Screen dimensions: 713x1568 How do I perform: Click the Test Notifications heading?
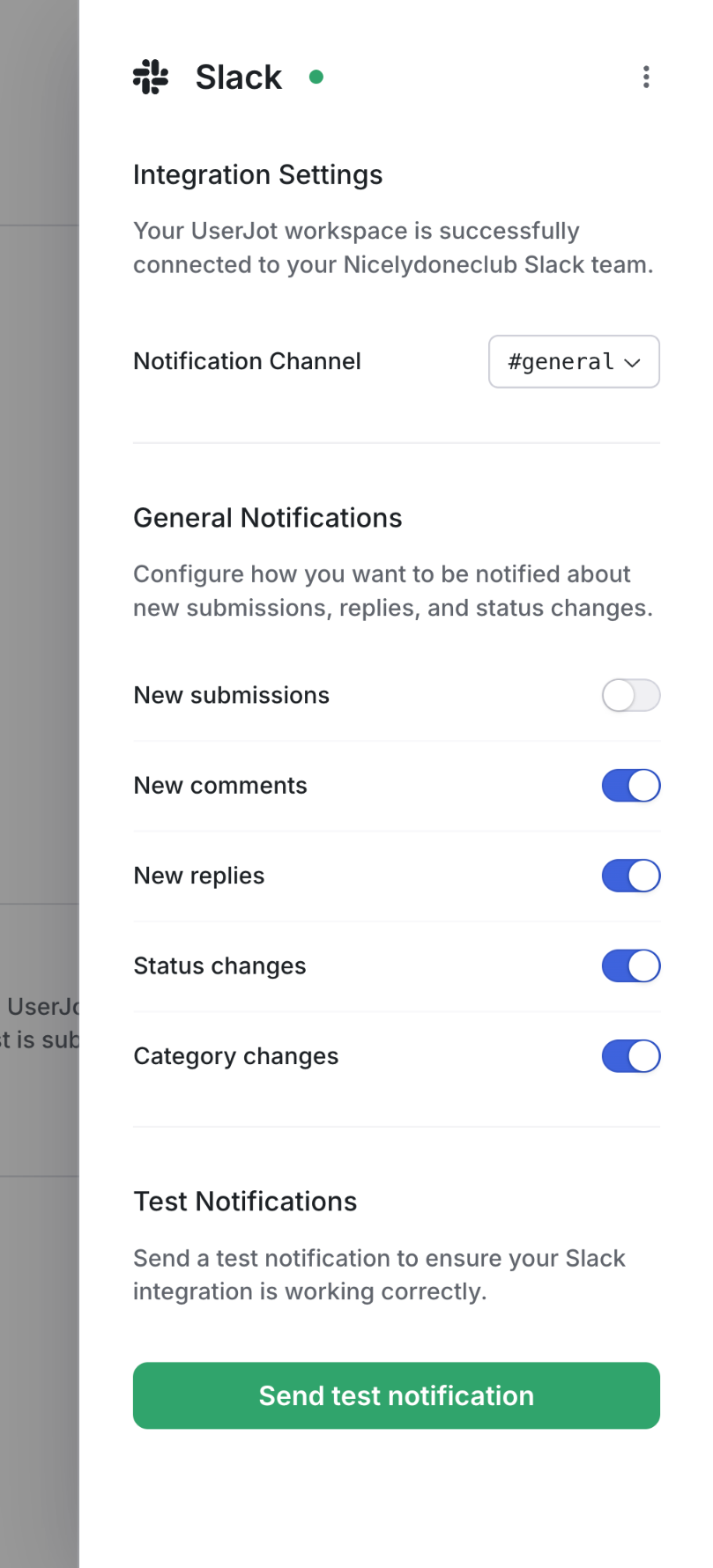coord(245,1201)
